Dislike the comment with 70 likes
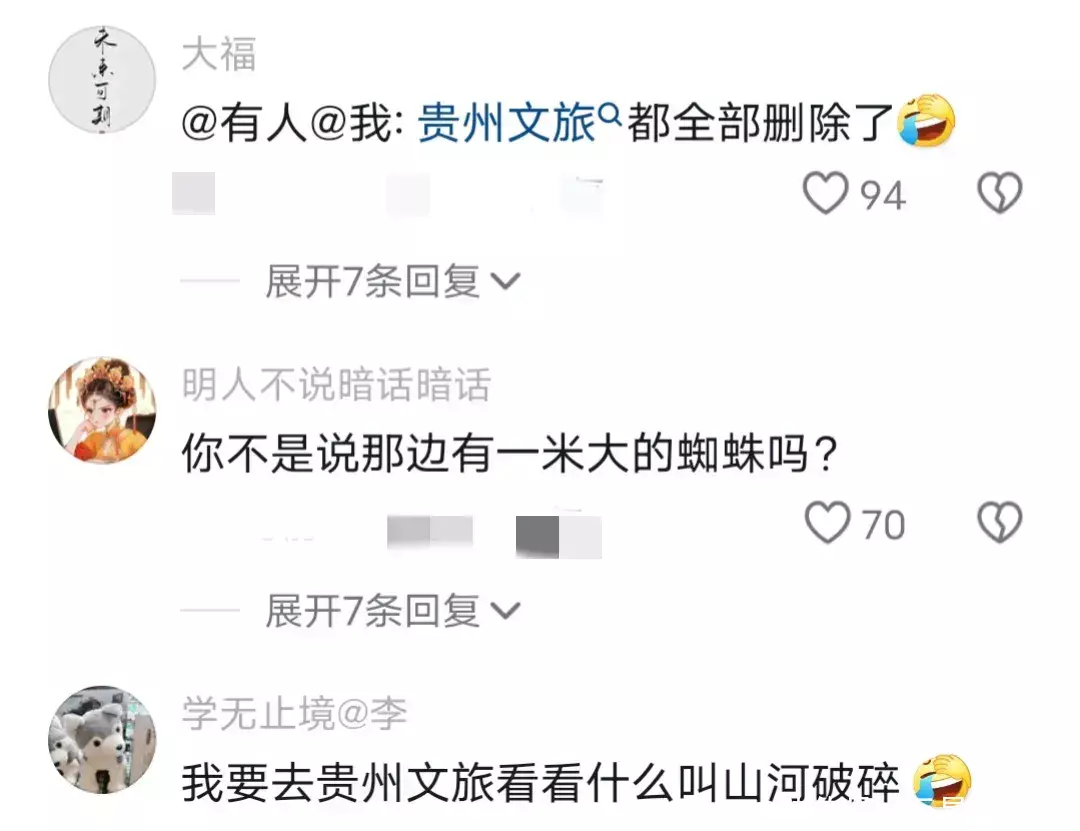 tap(999, 522)
